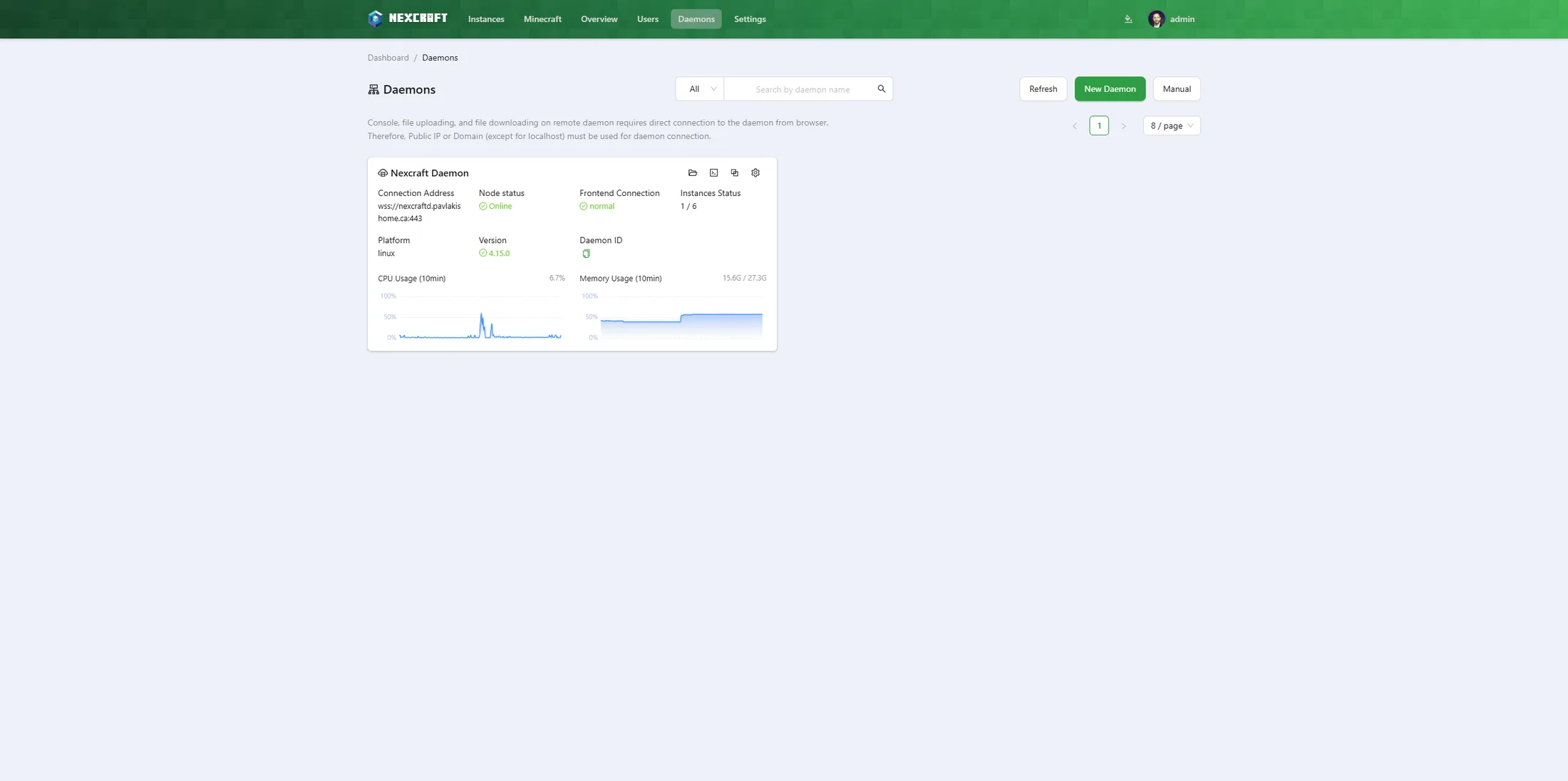The height and width of the screenshot is (781, 1568).
Task: Go to the Users tab
Action: 648,19
